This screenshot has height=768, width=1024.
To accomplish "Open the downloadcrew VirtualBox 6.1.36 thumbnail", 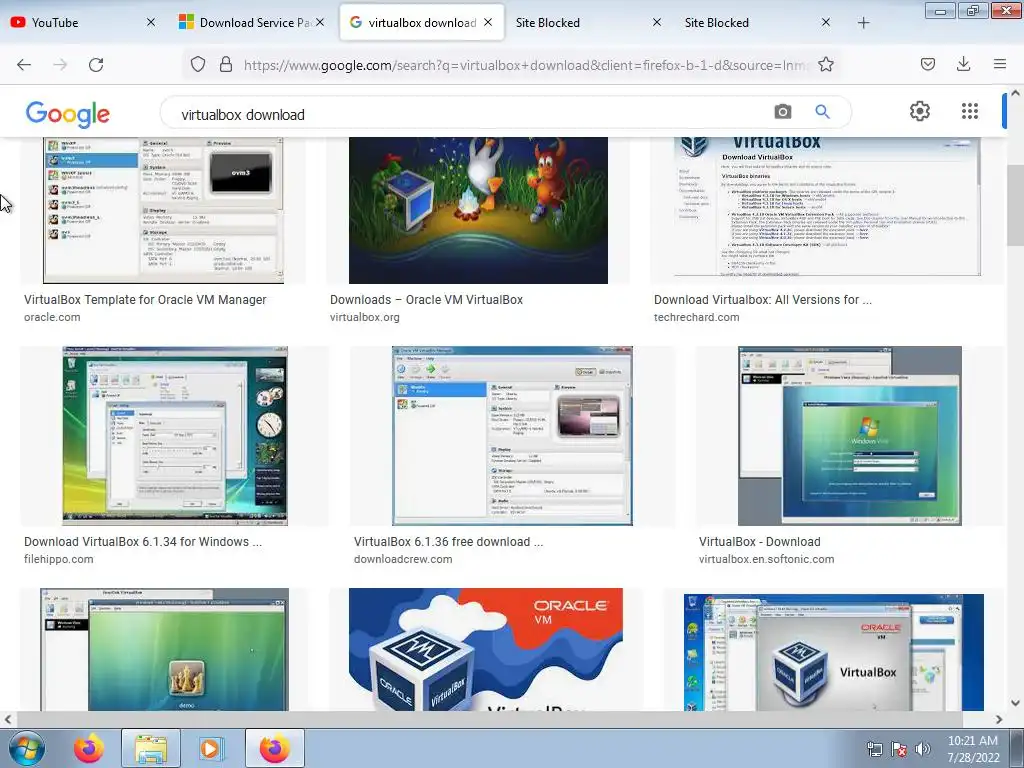I will (512, 436).
